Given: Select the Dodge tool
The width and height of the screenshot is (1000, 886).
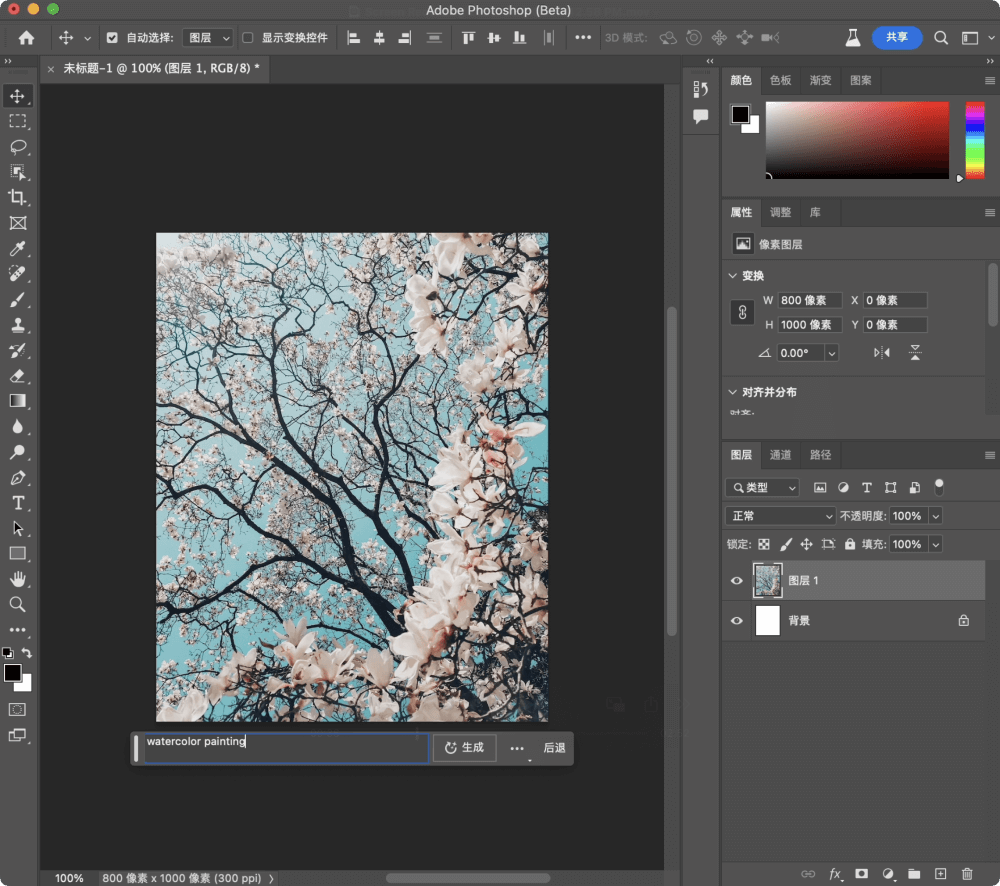Looking at the screenshot, I should coord(17,452).
